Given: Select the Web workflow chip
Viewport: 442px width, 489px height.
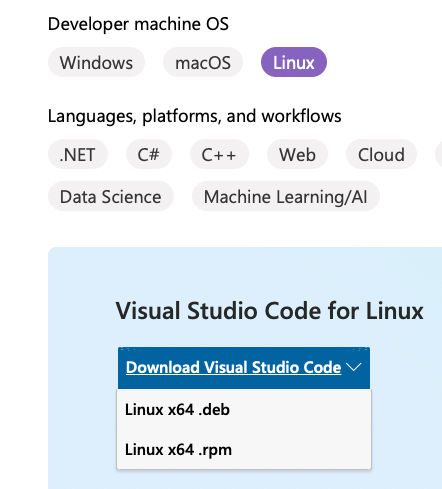Looking at the screenshot, I should (x=297, y=154).
